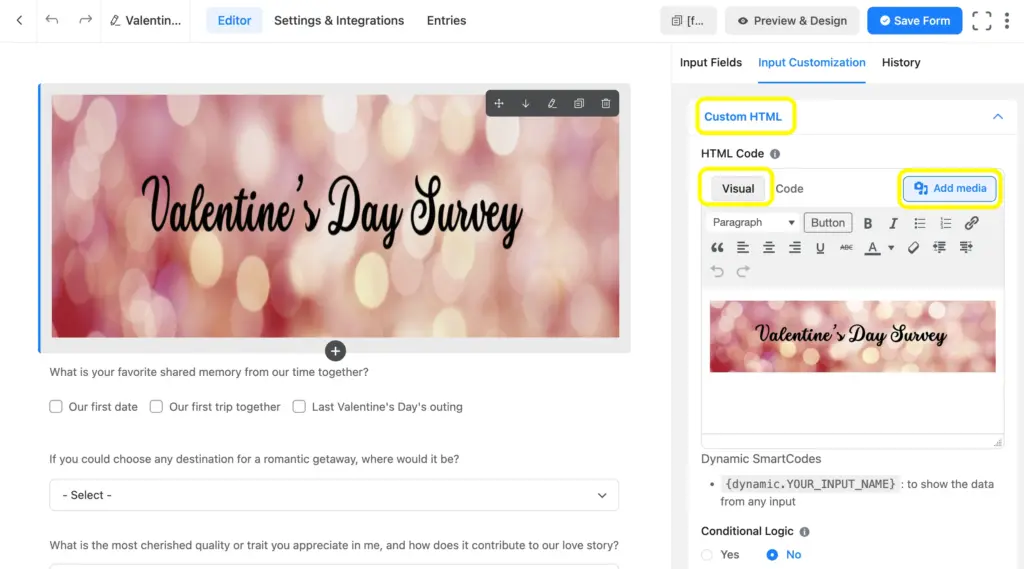Collapse the Custom HTML section
The image size is (1024, 569).
click(998, 117)
